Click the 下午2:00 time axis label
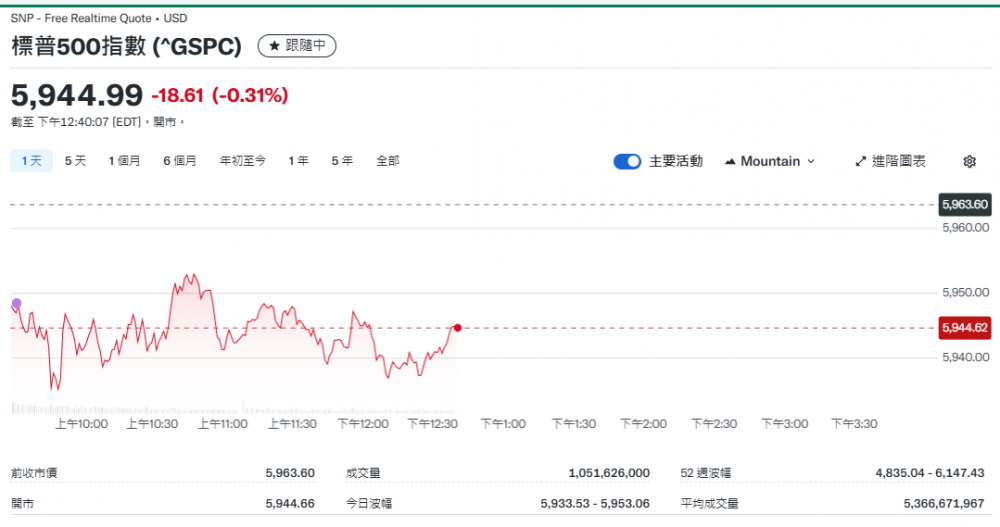The height and width of the screenshot is (527, 1000). click(x=644, y=424)
